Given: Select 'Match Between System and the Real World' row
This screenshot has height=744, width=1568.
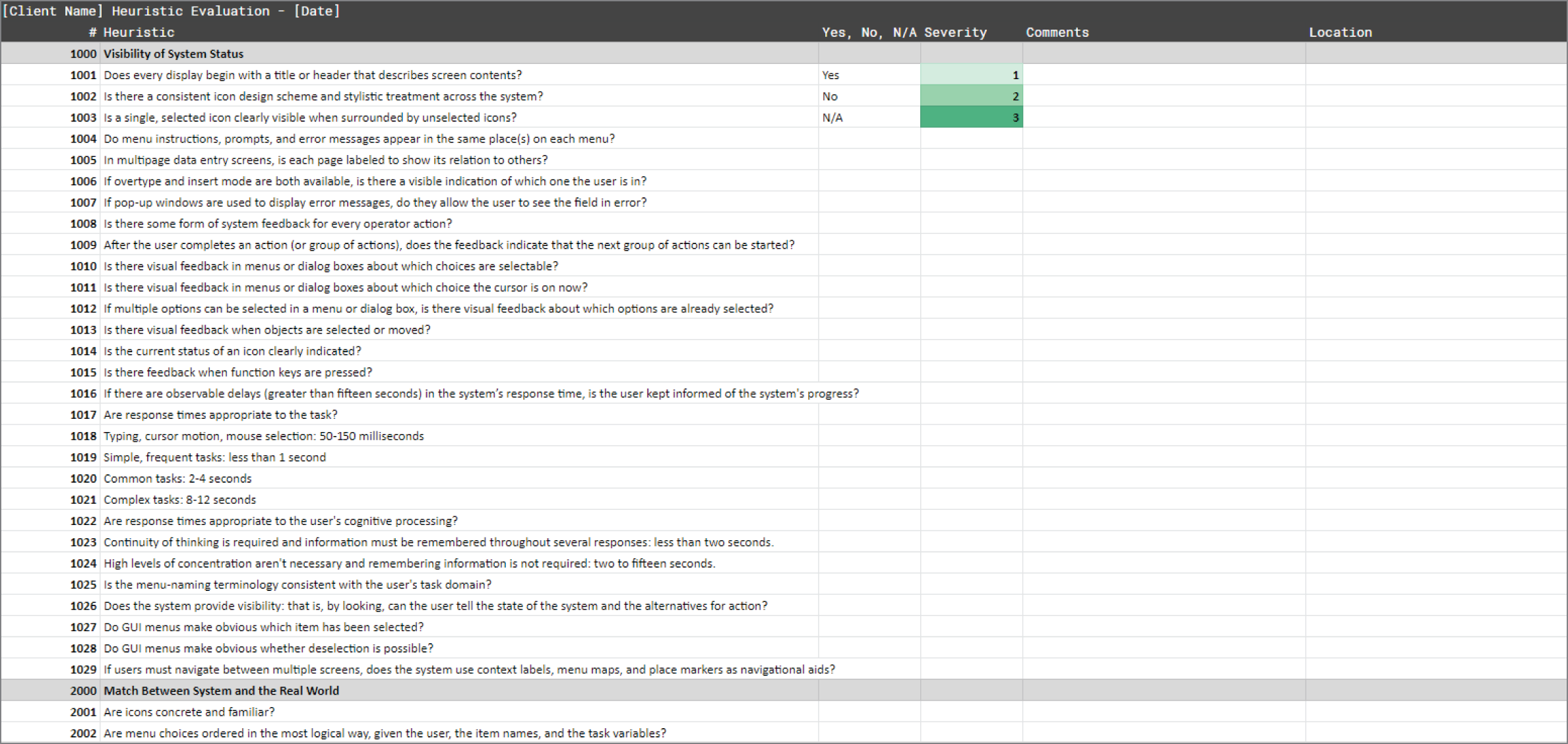Looking at the screenshot, I should pos(221,691).
